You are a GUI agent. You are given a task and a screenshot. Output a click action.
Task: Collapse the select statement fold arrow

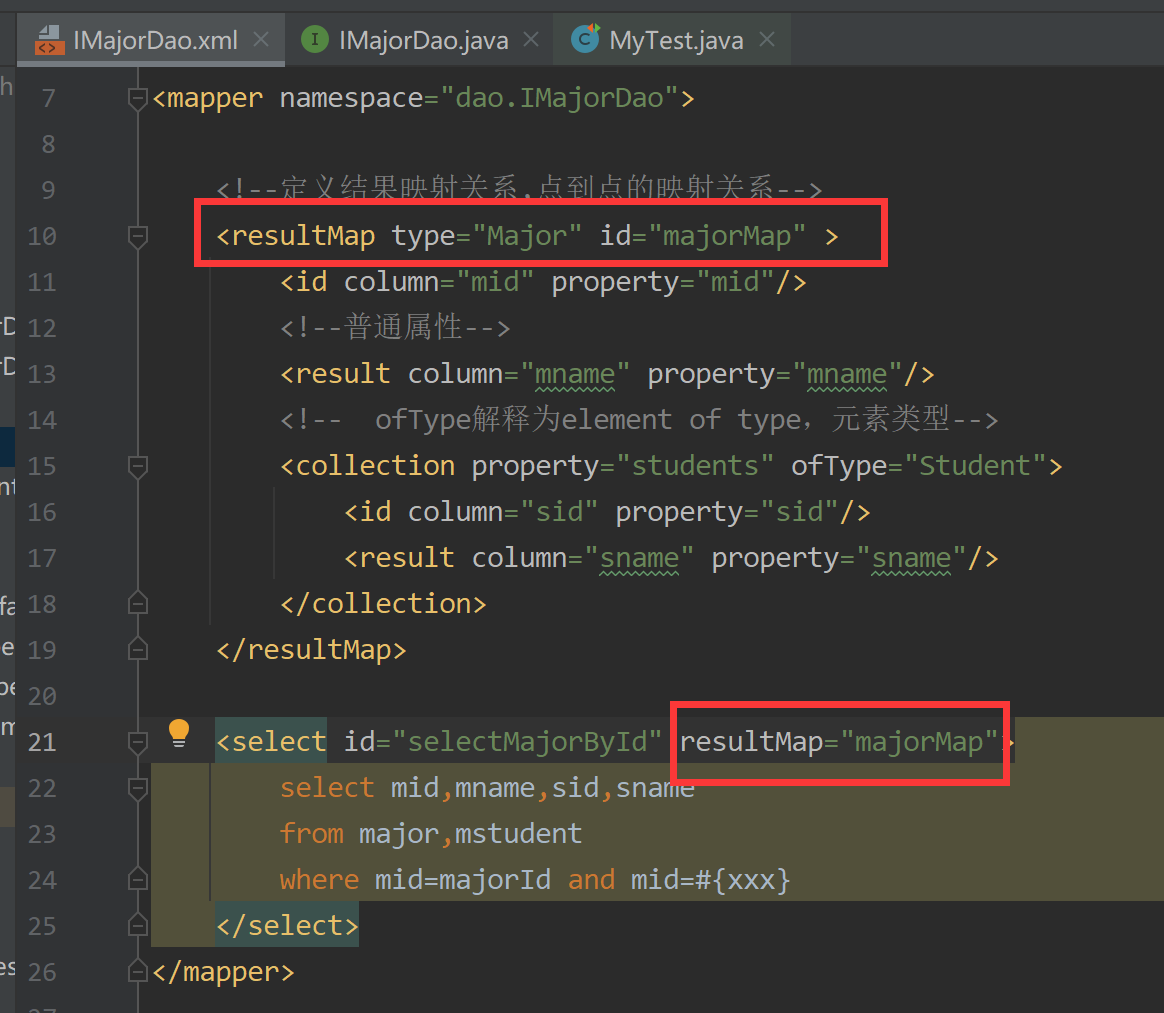click(x=137, y=742)
